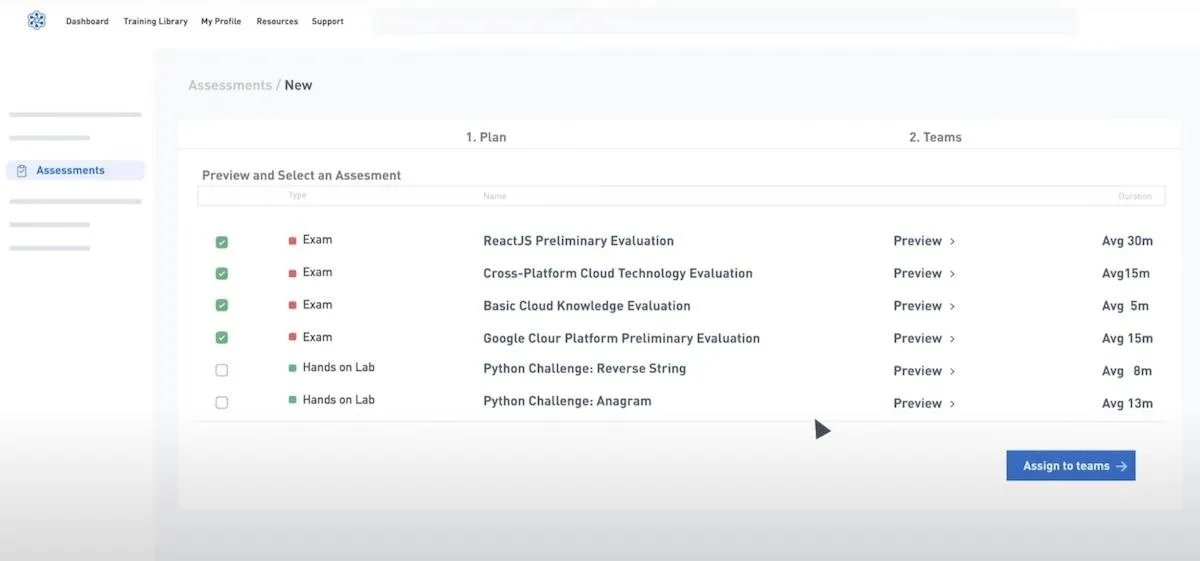1200x561 pixels.
Task: Uncheck the Cross-Platform Cloud Technology Evaluation checkbox
Action: 222,274
